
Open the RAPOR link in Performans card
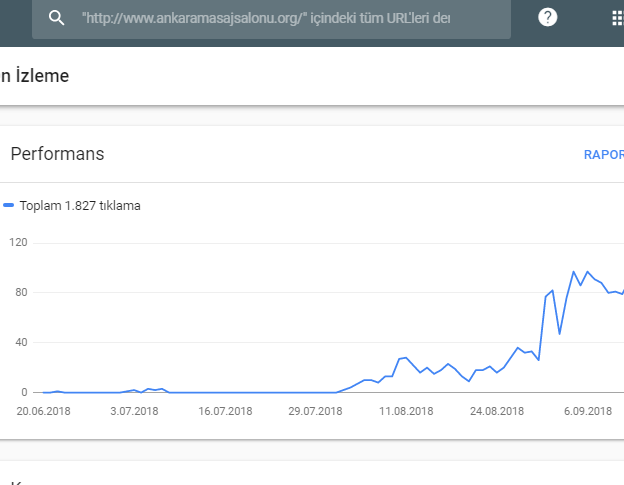(x=604, y=155)
